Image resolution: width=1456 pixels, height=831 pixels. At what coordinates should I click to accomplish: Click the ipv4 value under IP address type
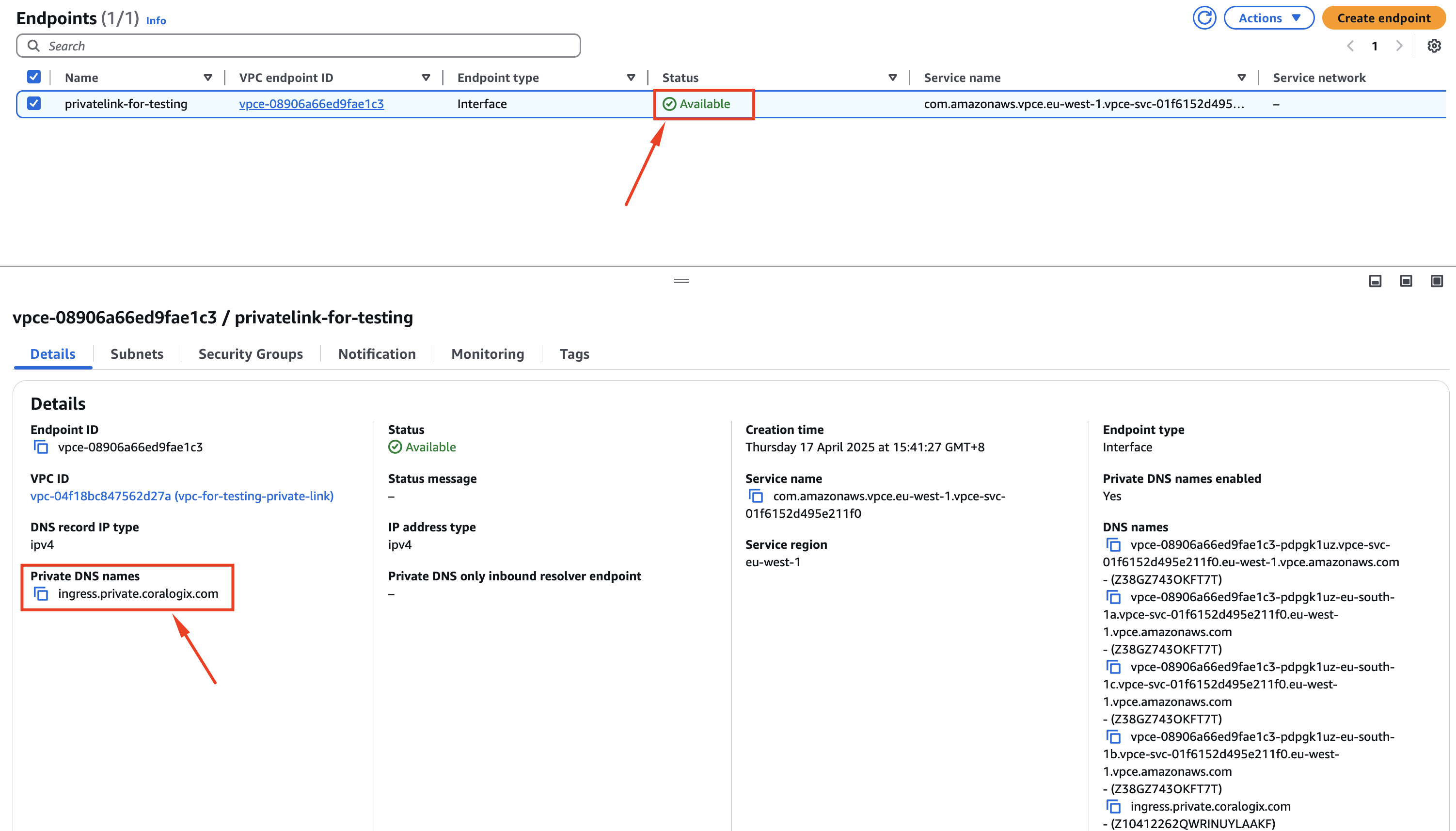tap(400, 544)
